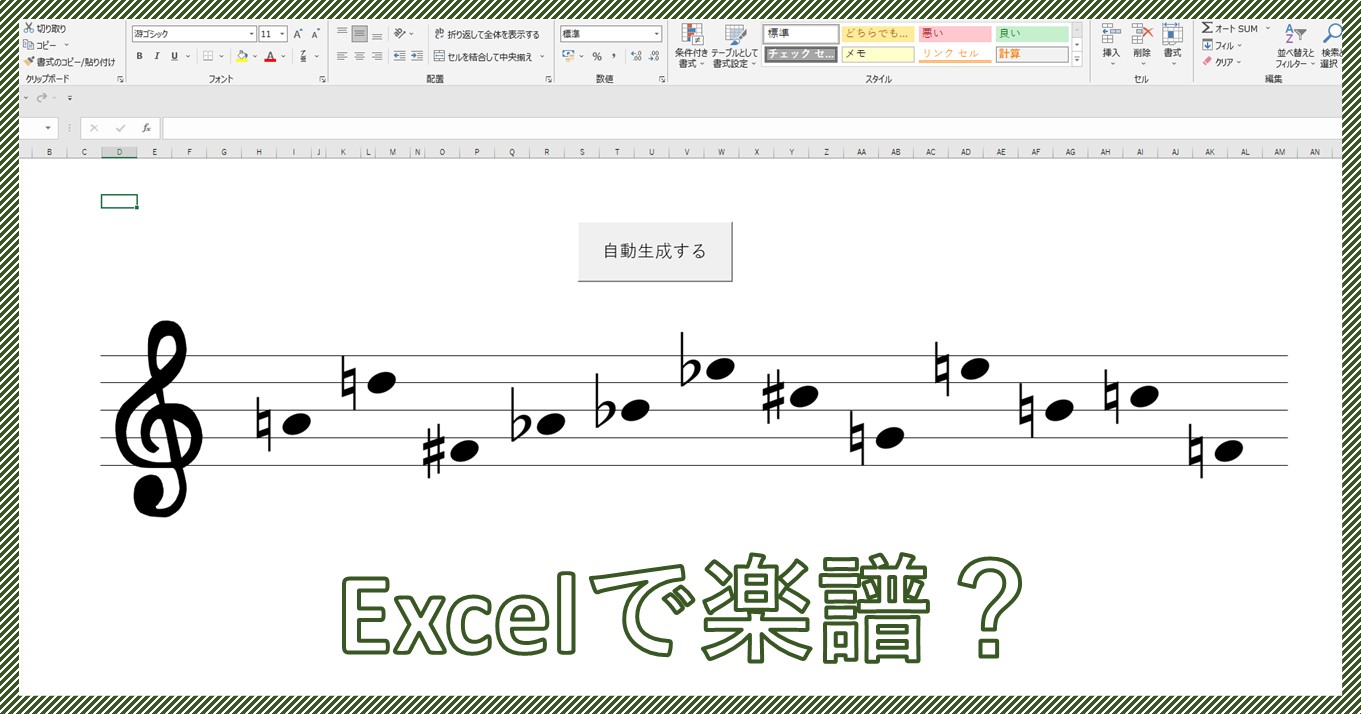Toggle align text left
Viewport: 1361px width, 714px height.
pyautogui.click(x=342, y=56)
